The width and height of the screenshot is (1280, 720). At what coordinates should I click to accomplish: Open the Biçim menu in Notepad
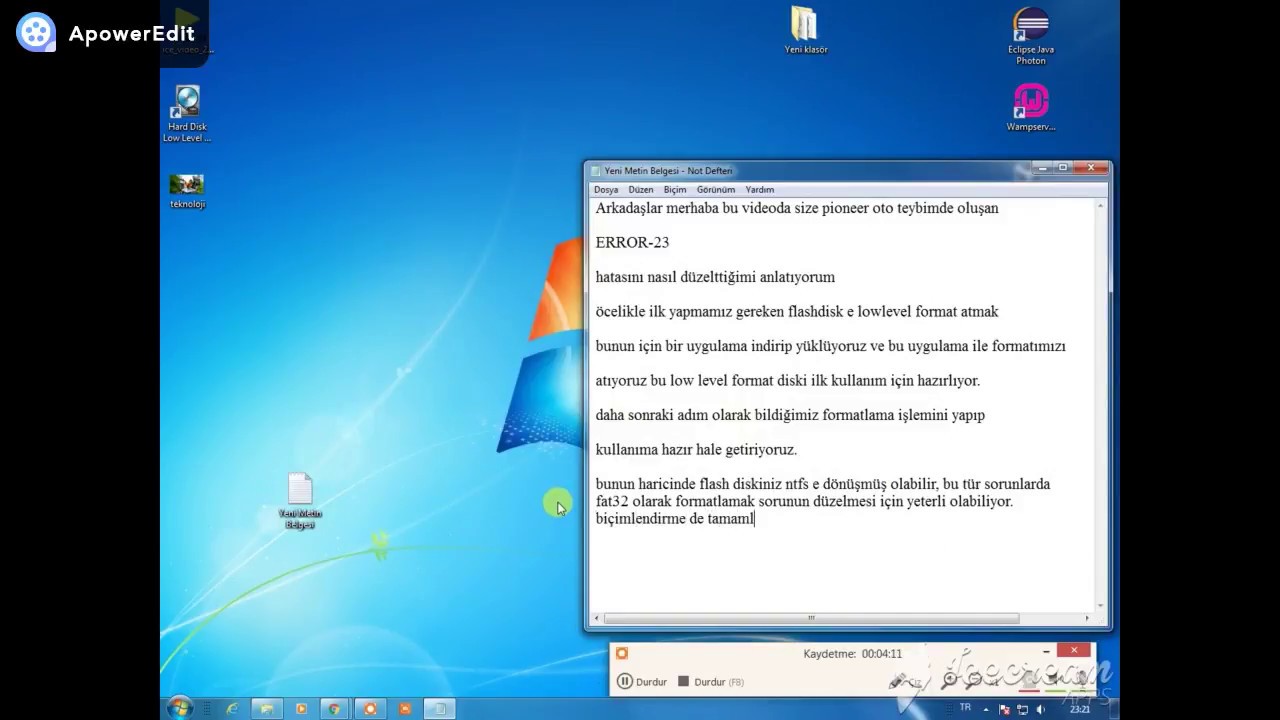coord(675,189)
